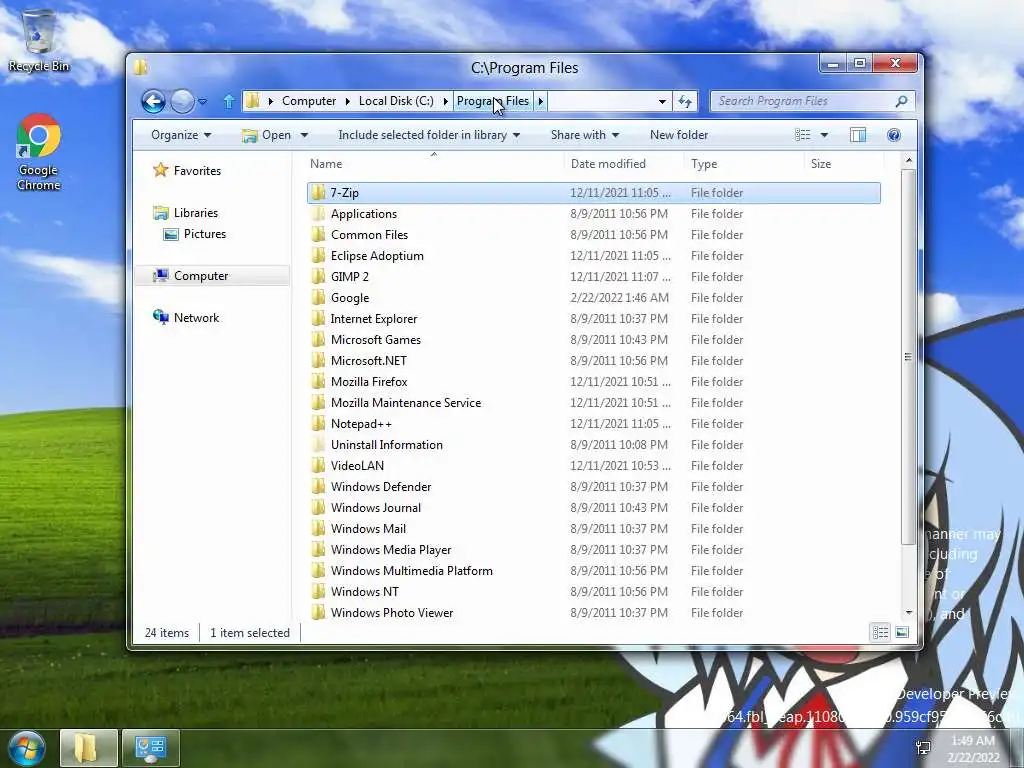Sort by the Type column header

(704, 164)
